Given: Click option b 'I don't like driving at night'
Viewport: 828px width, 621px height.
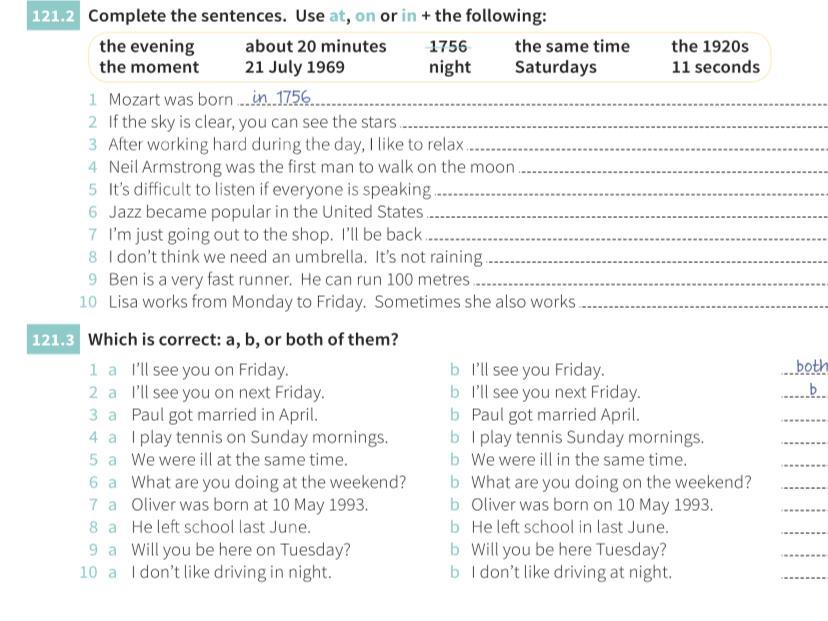Looking at the screenshot, I should pos(570,573).
